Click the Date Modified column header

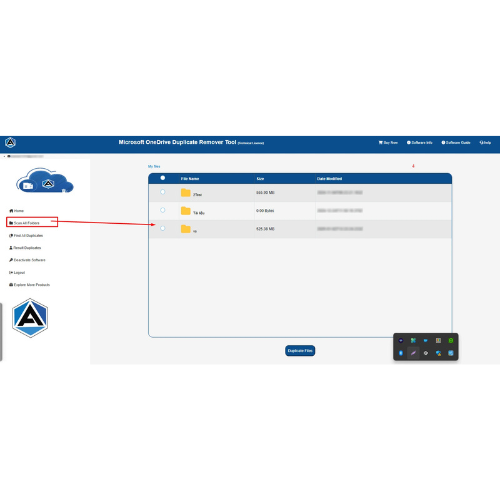(329, 179)
